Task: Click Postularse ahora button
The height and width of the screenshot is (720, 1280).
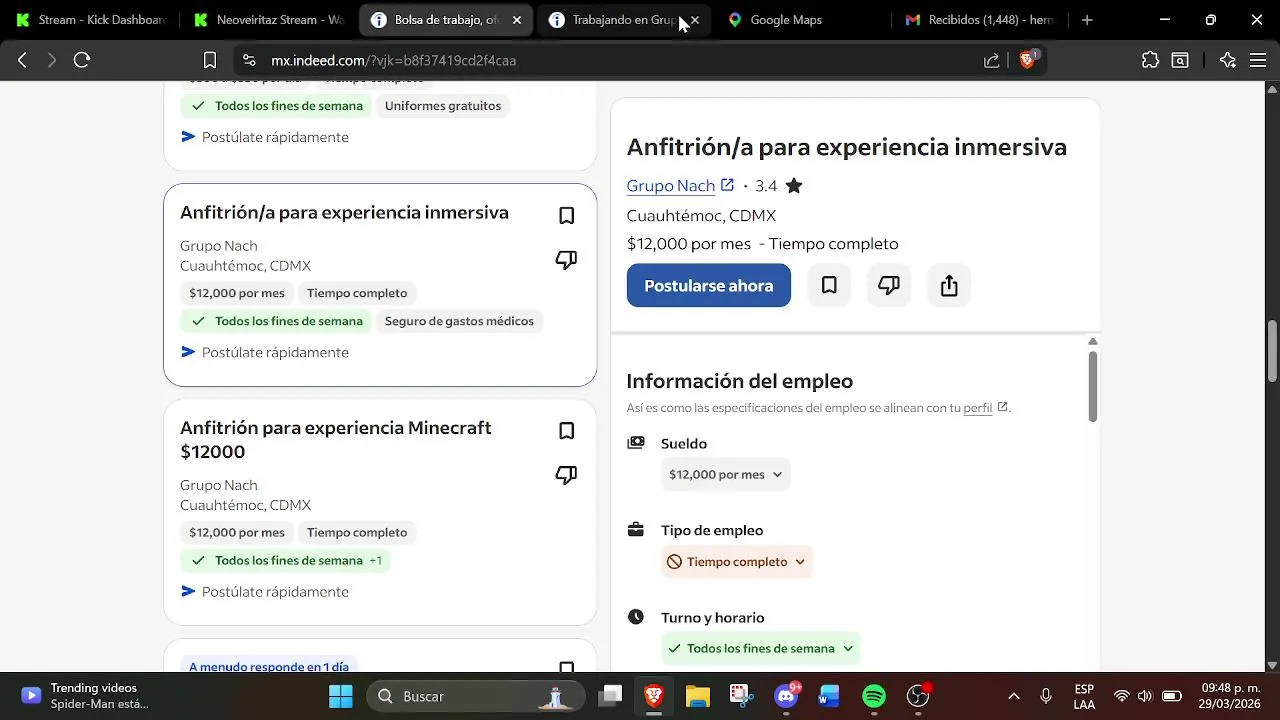Action: (x=709, y=286)
